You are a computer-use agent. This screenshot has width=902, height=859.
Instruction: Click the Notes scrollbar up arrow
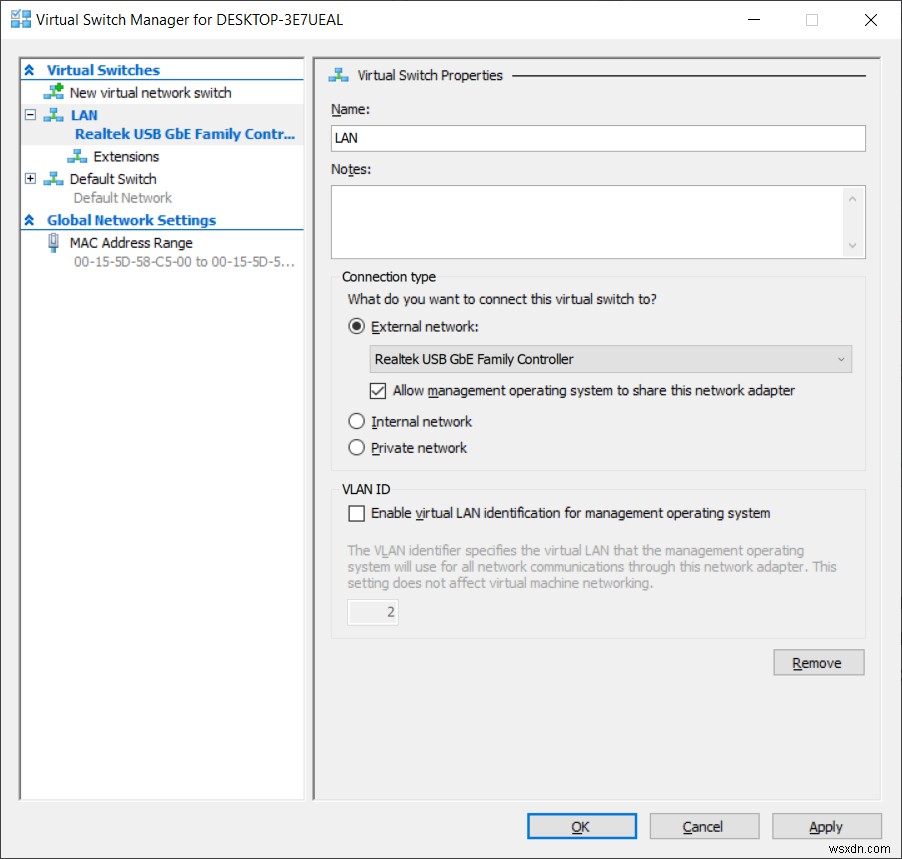pyautogui.click(x=853, y=199)
